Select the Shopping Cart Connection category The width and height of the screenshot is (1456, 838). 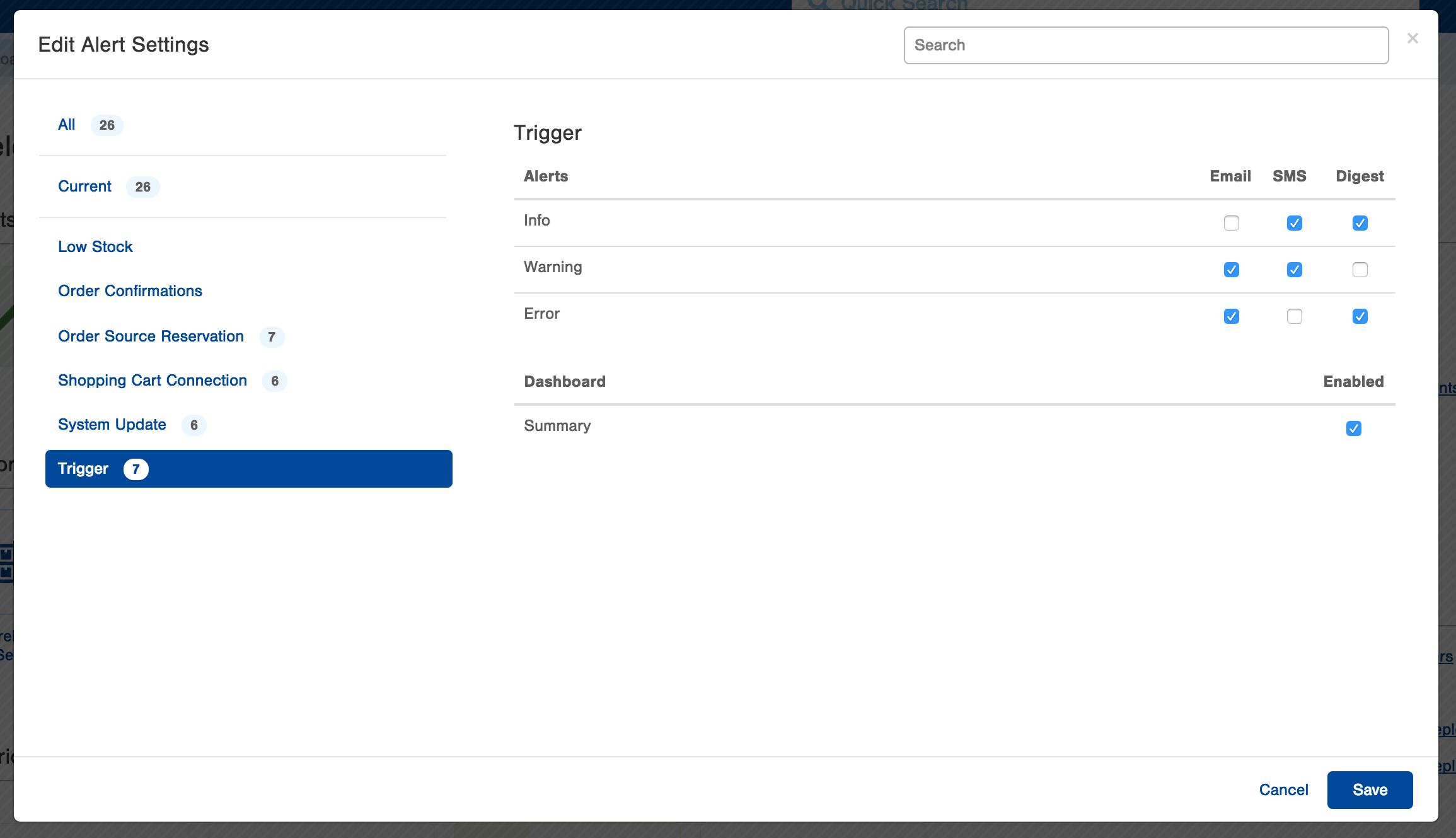click(152, 380)
